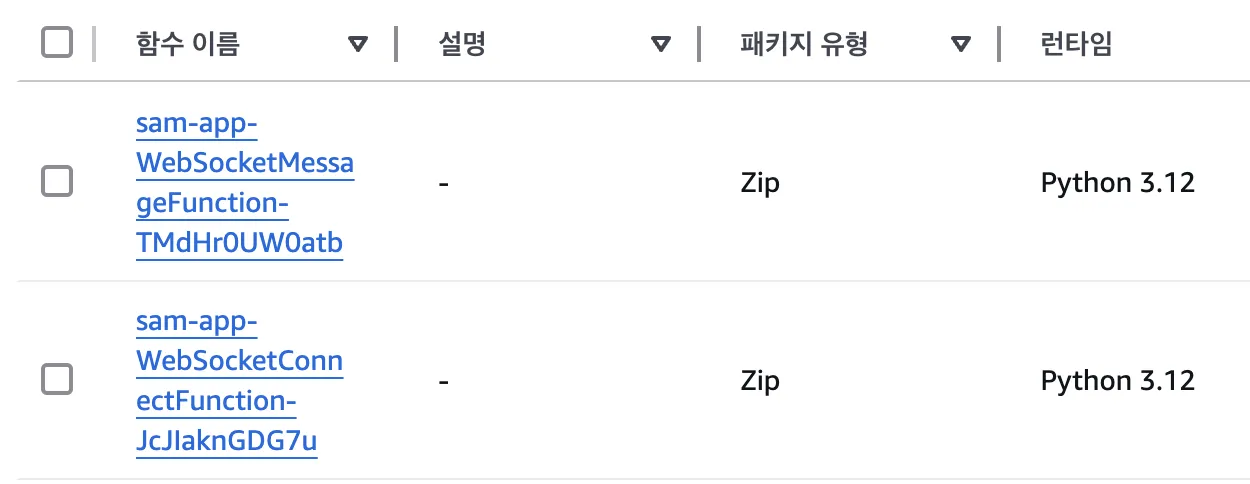Screen dimensions: 1250x484
Task: Click the 설명 column header label
Action: (462, 45)
